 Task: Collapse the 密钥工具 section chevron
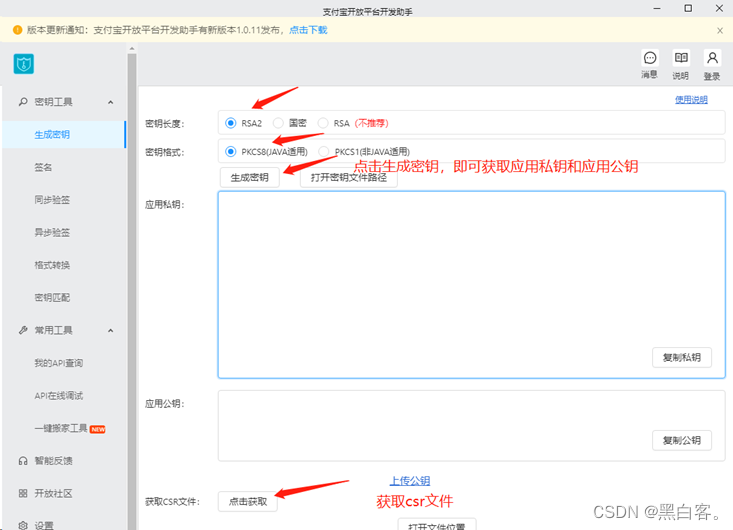pyautogui.click(x=110, y=102)
